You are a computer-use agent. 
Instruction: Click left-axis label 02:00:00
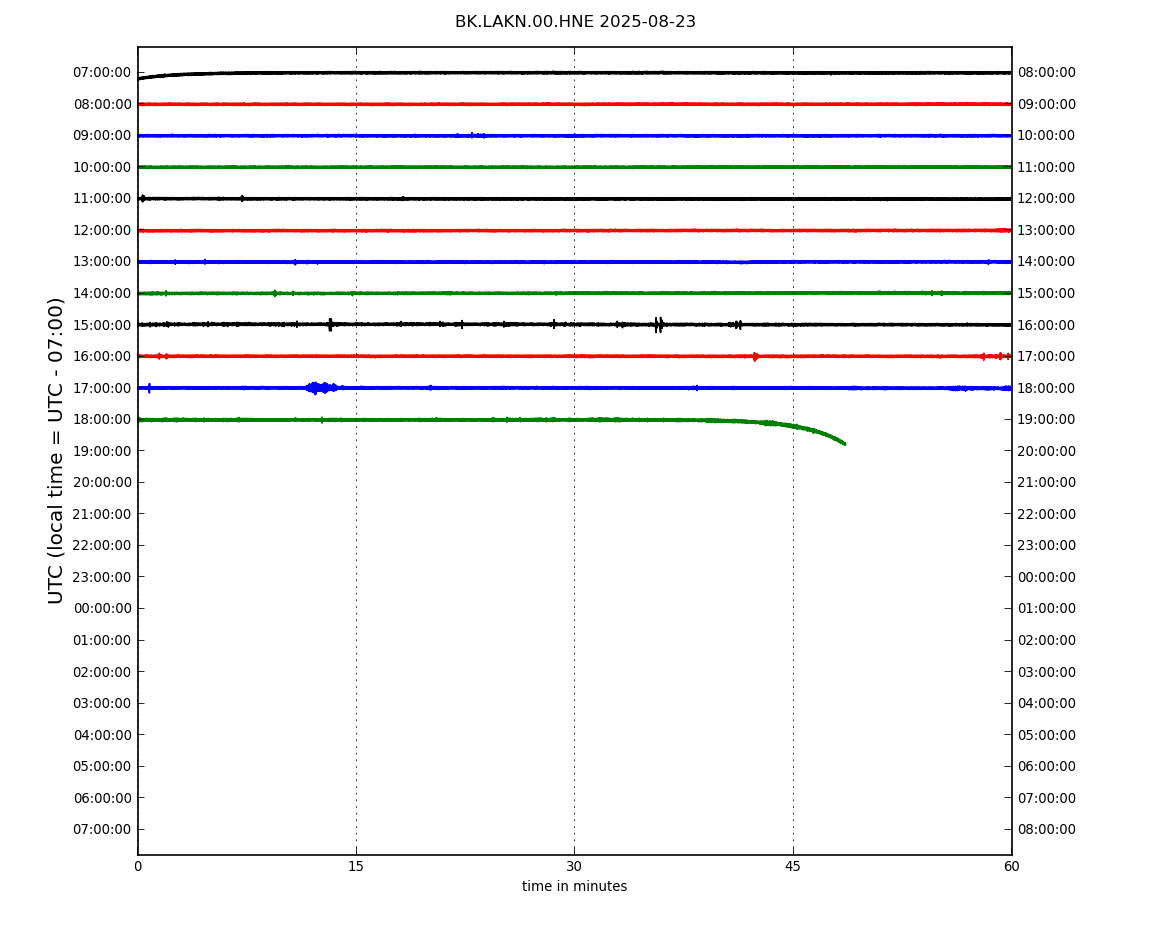[103, 672]
